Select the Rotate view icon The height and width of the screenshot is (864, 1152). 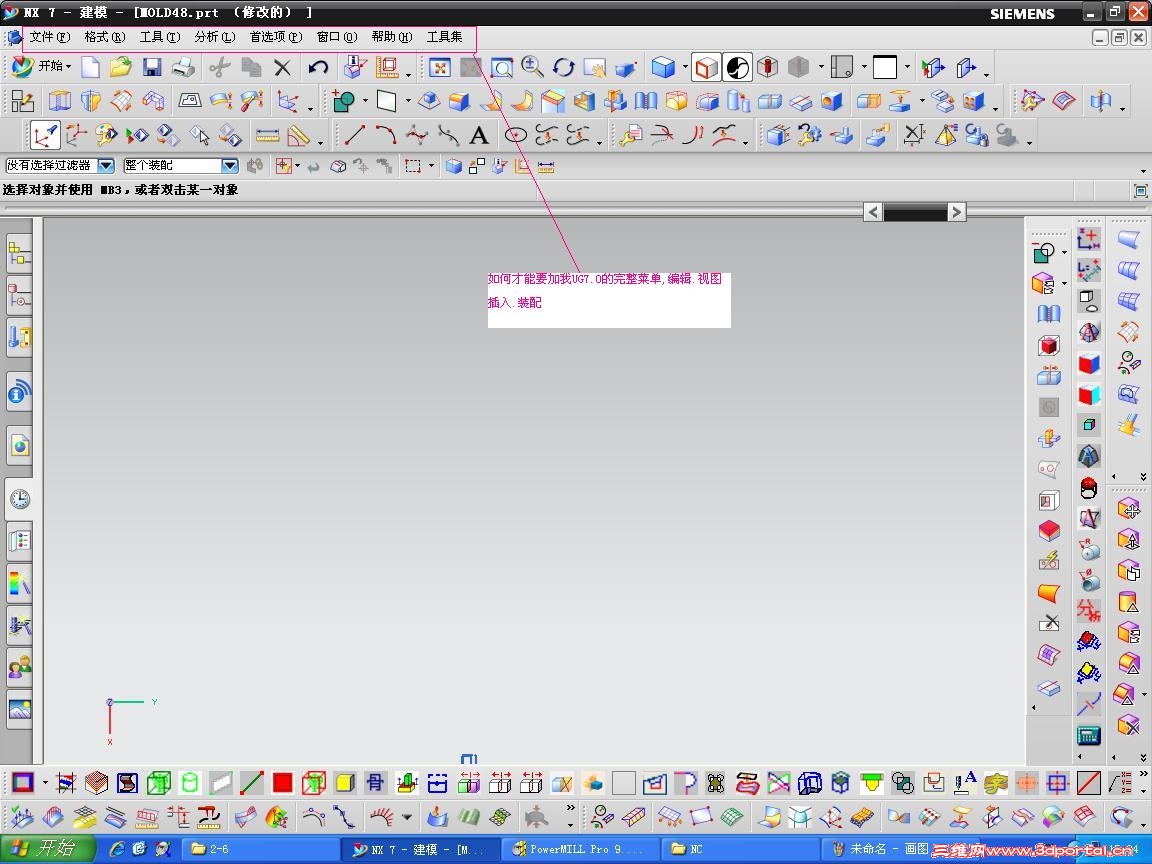tap(564, 68)
